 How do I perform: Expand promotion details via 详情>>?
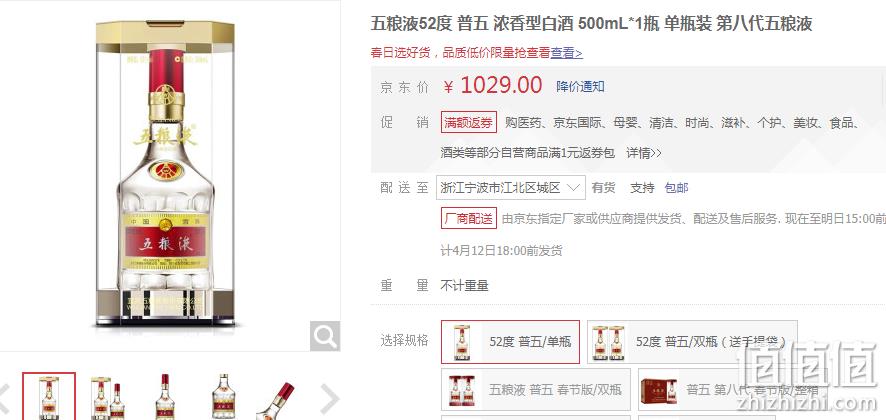644,153
